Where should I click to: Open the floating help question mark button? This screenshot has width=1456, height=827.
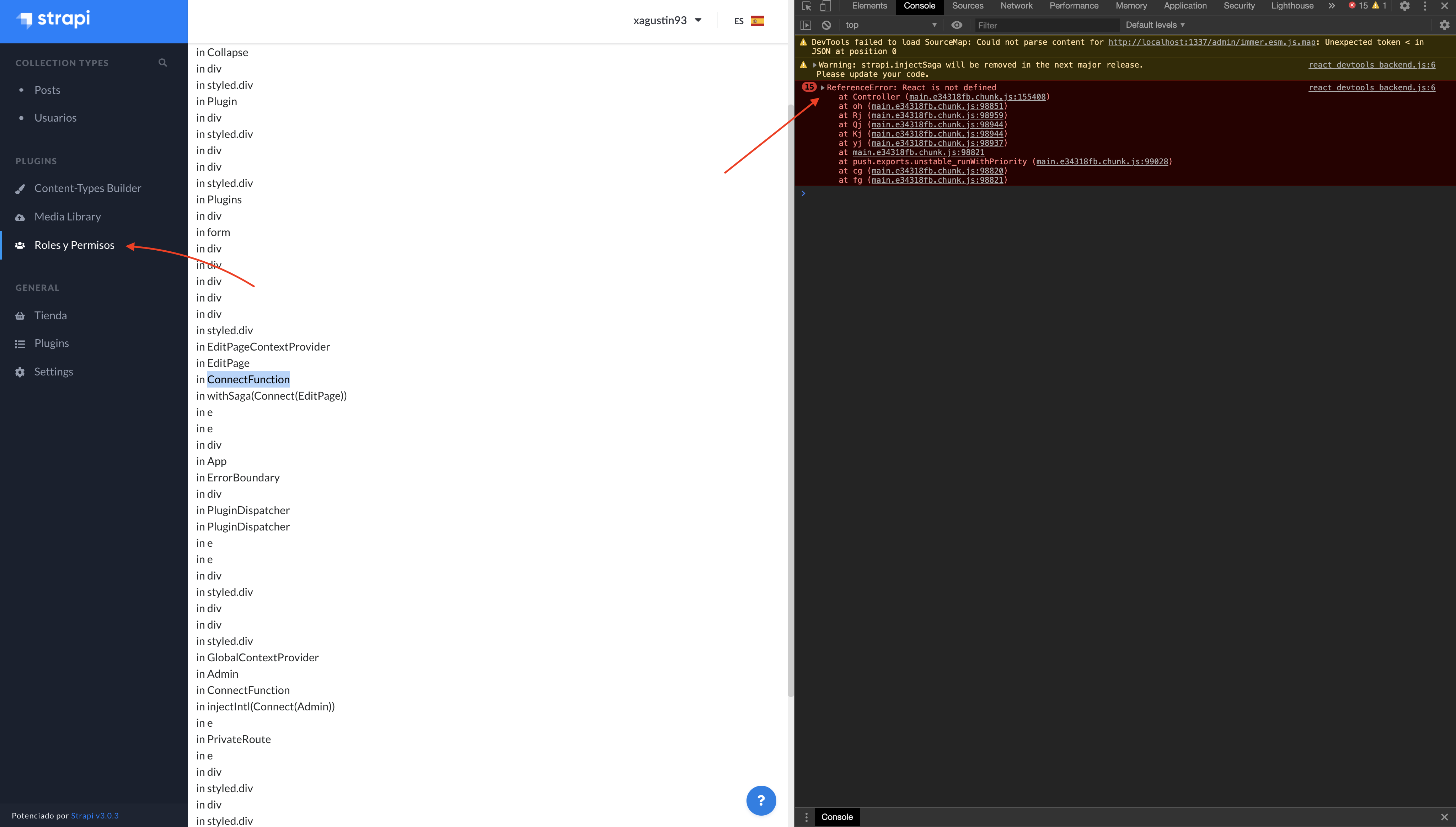[x=761, y=800]
